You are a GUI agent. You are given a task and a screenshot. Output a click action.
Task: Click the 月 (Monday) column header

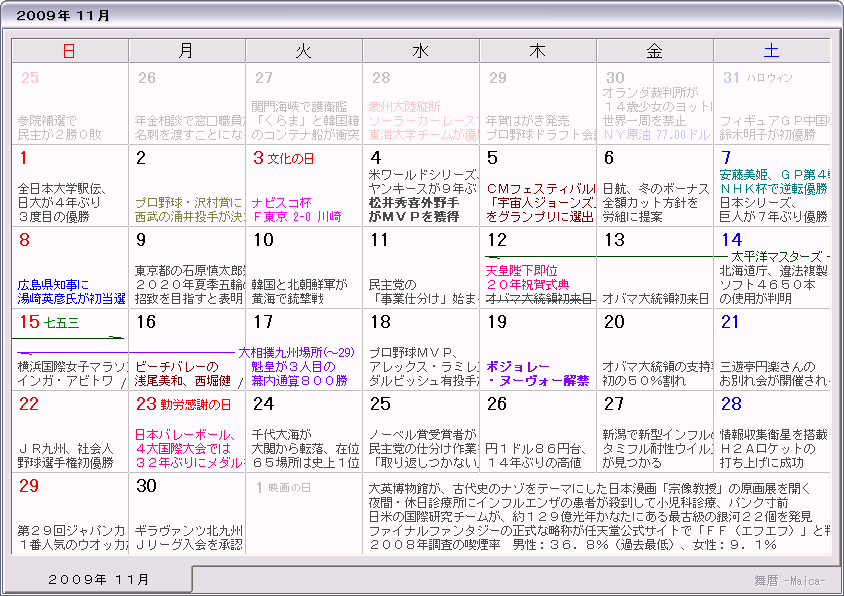point(186,51)
